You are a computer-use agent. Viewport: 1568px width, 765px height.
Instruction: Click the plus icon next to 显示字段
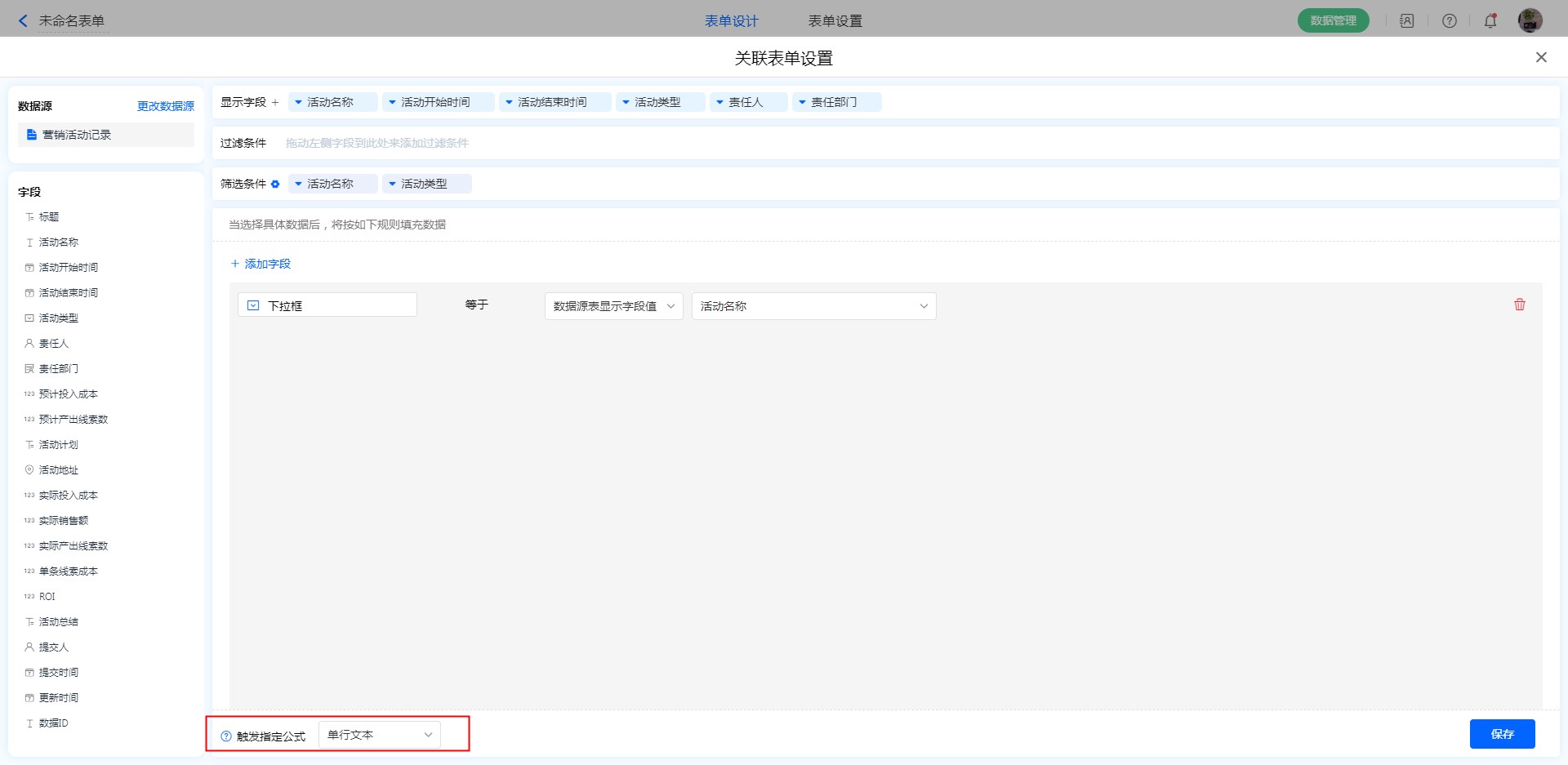(x=275, y=103)
